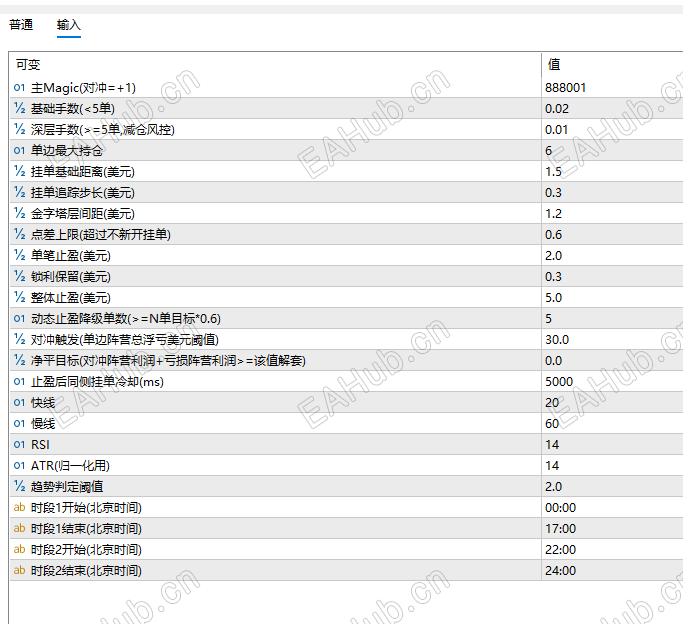Select the 金字塔层间距 value 1.2

(x=553, y=214)
